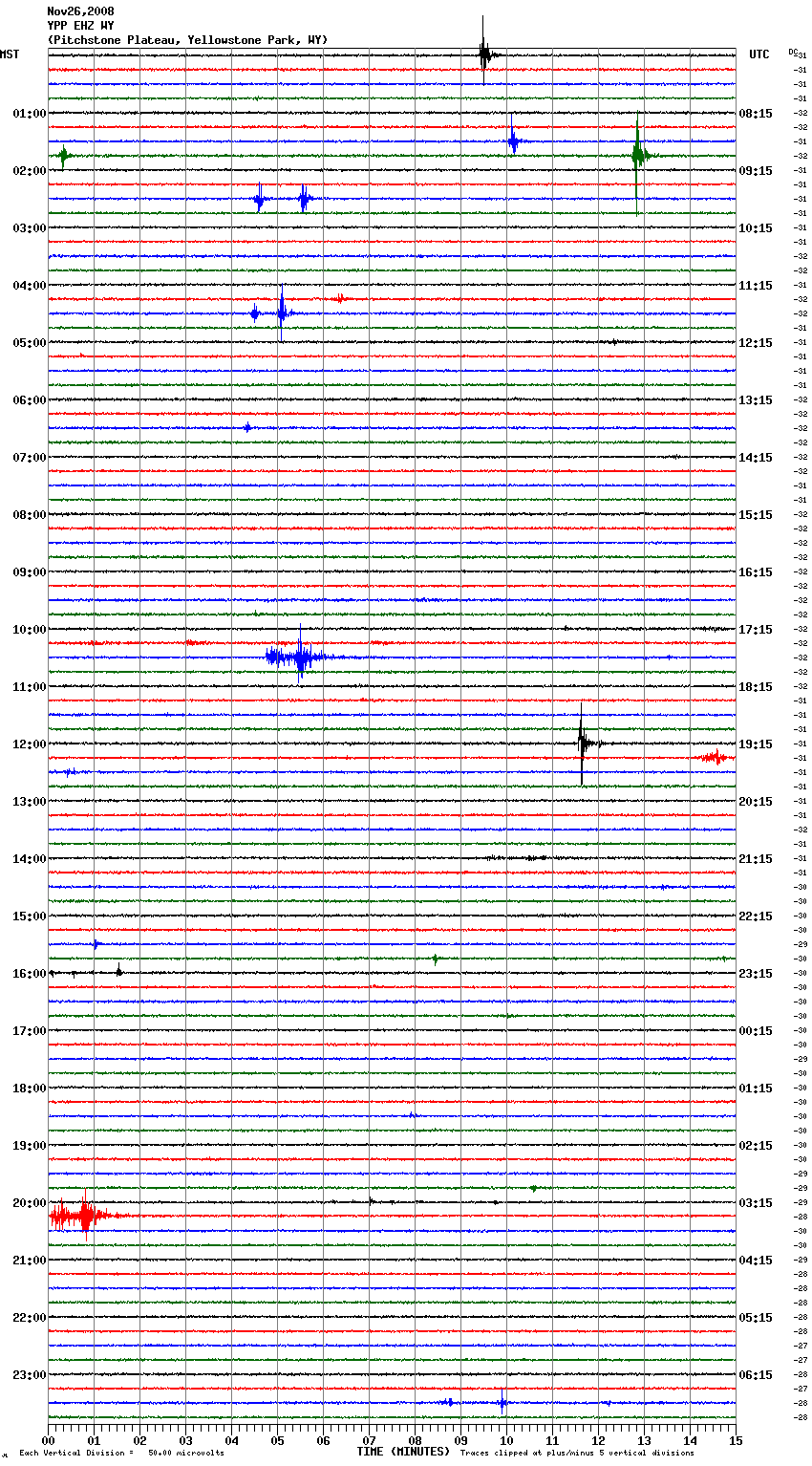Click the red event on the 20:15 MST trace
Screen dimensions: 812x1466
click(84, 1217)
